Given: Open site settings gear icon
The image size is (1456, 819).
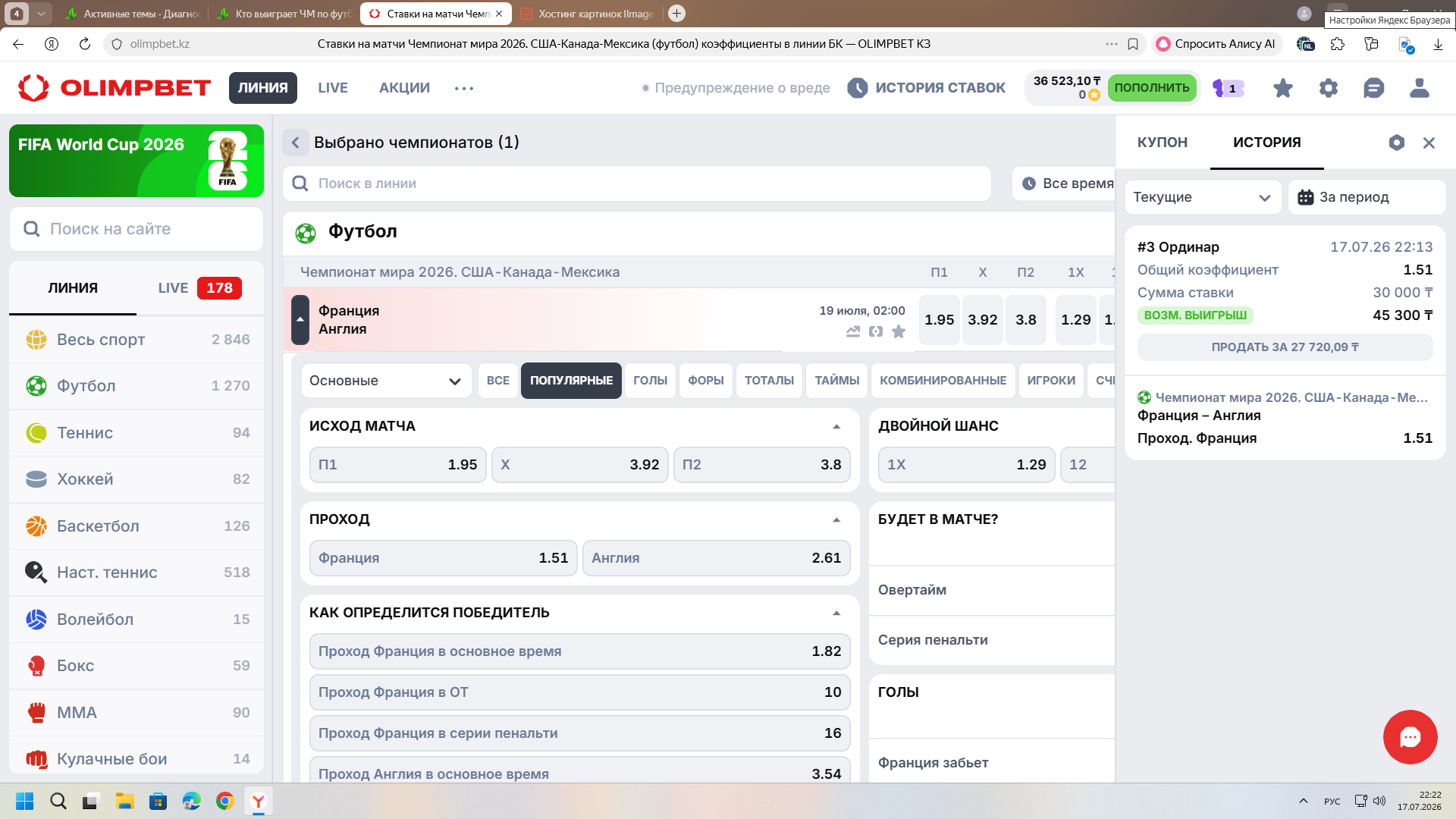Looking at the screenshot, I should coord(1329,88).
